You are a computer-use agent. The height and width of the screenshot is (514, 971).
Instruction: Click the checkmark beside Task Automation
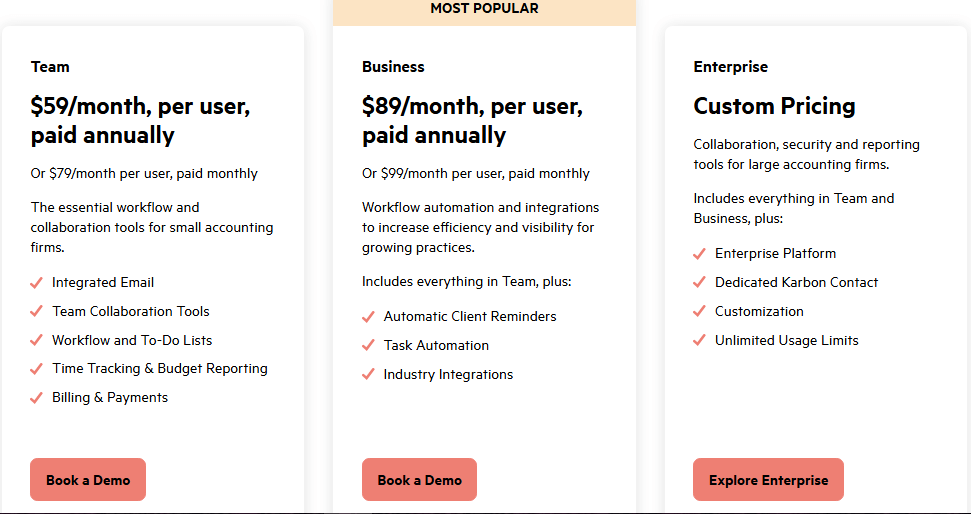(x=369, y=346)
